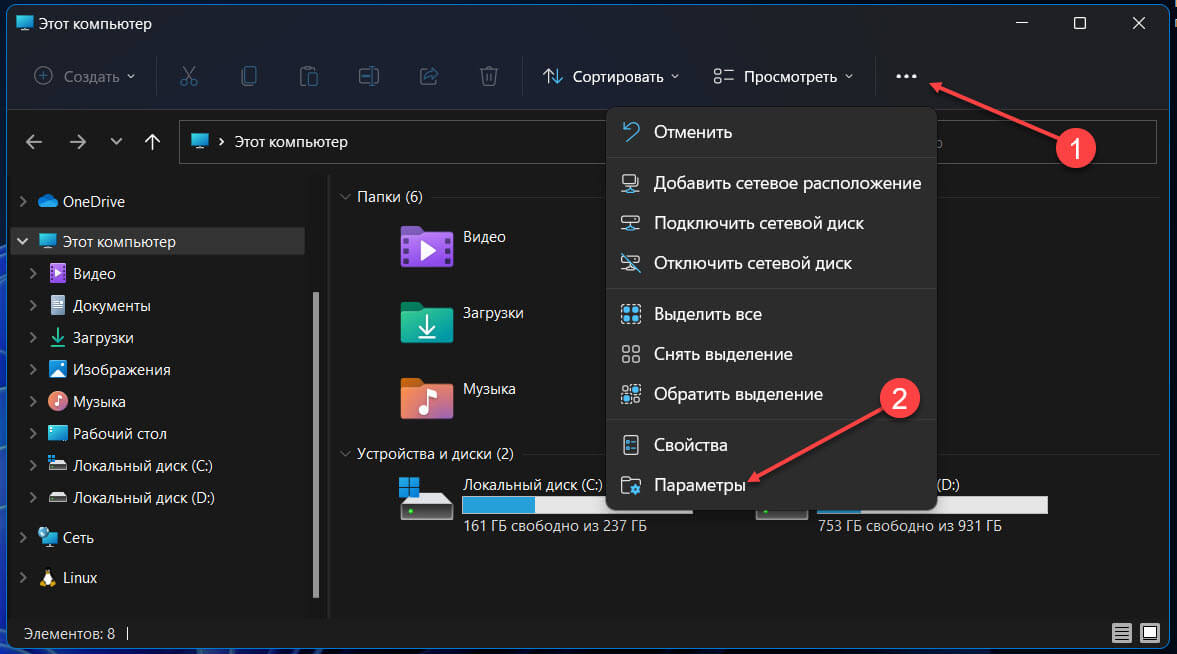Choose Подключить сетевой диск

point(771,223)
